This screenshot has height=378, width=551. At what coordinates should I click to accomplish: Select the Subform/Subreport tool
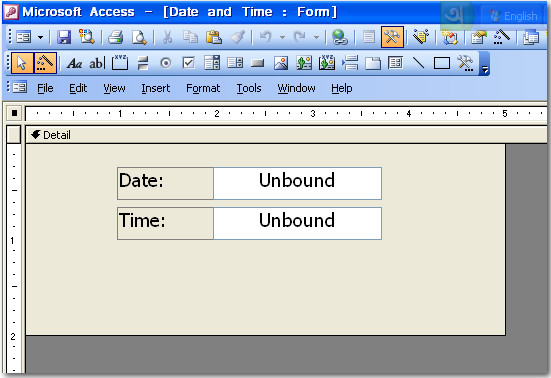click(396, 63)
